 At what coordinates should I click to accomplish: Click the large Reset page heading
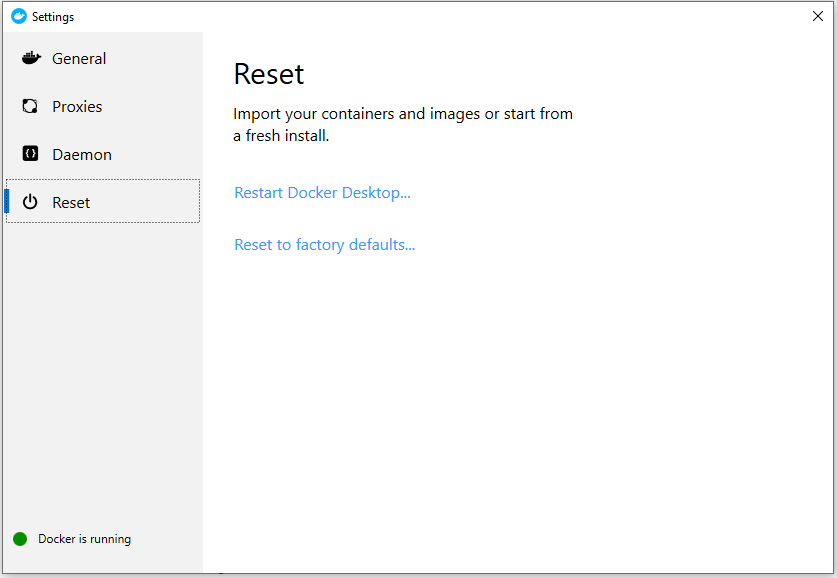268,74
